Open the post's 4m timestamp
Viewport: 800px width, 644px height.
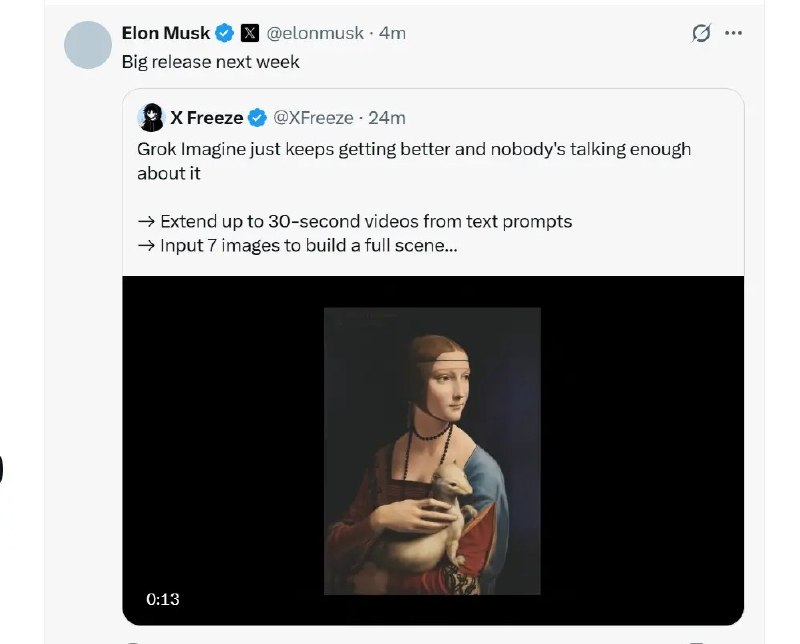(392, 33)
